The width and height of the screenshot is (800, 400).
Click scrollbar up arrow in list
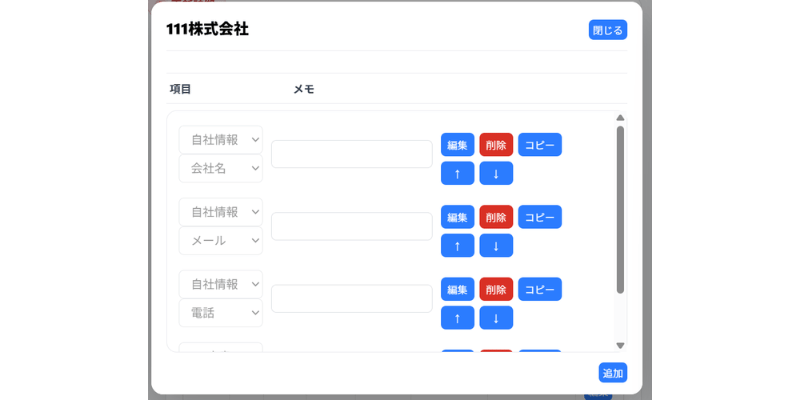pyautogui.click(x=620, y=118)
